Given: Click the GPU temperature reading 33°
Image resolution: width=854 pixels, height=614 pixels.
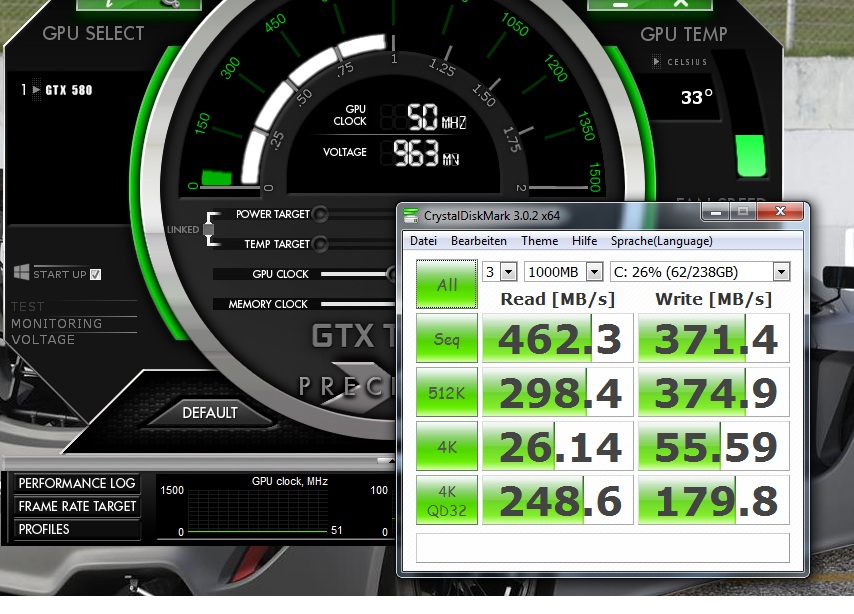Looking at the screenshot, I should pos(697,98).
